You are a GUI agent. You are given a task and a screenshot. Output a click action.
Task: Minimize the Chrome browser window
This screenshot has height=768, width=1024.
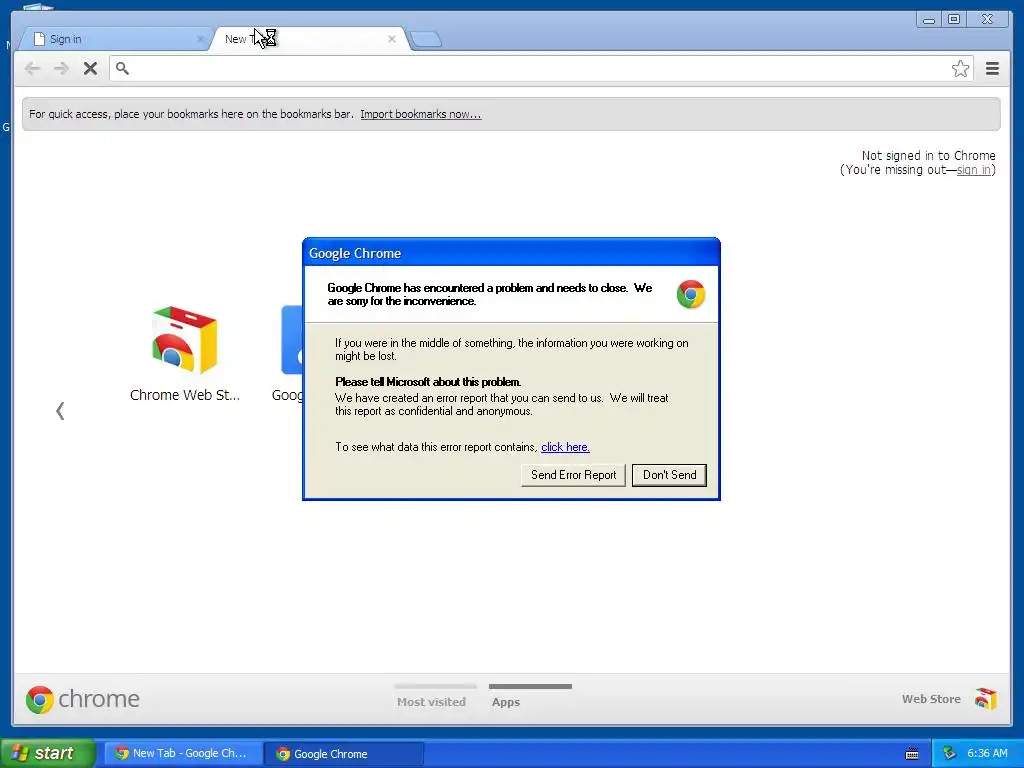point(928,20)
